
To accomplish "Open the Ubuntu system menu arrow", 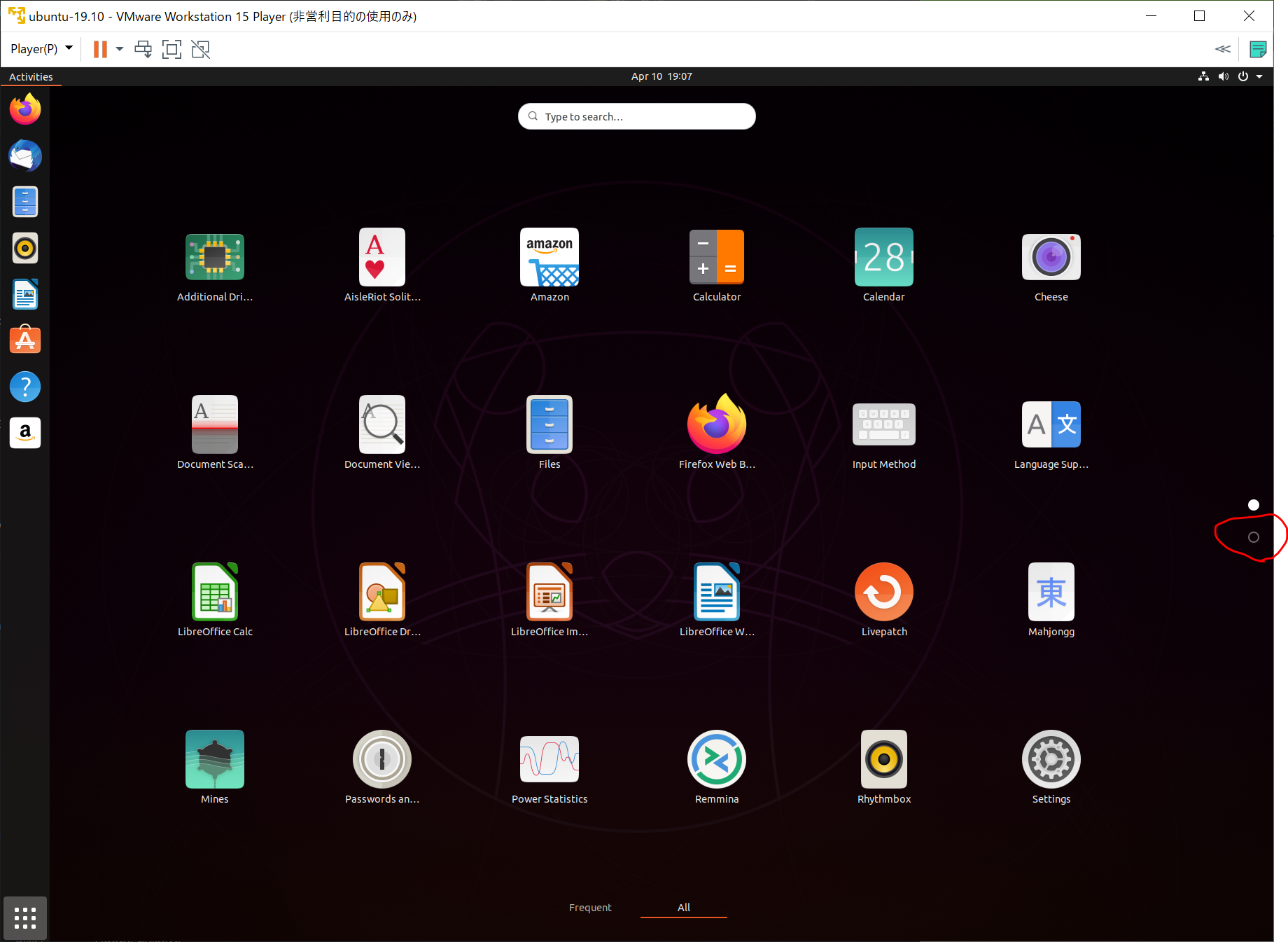I will pos(1259,76).
